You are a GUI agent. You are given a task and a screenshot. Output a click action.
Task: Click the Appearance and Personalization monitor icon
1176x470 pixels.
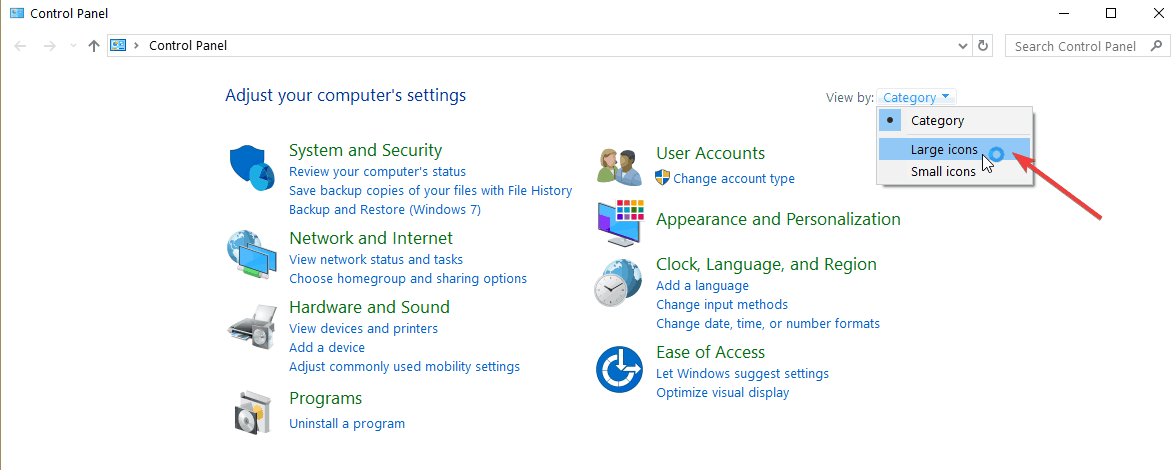620,223
